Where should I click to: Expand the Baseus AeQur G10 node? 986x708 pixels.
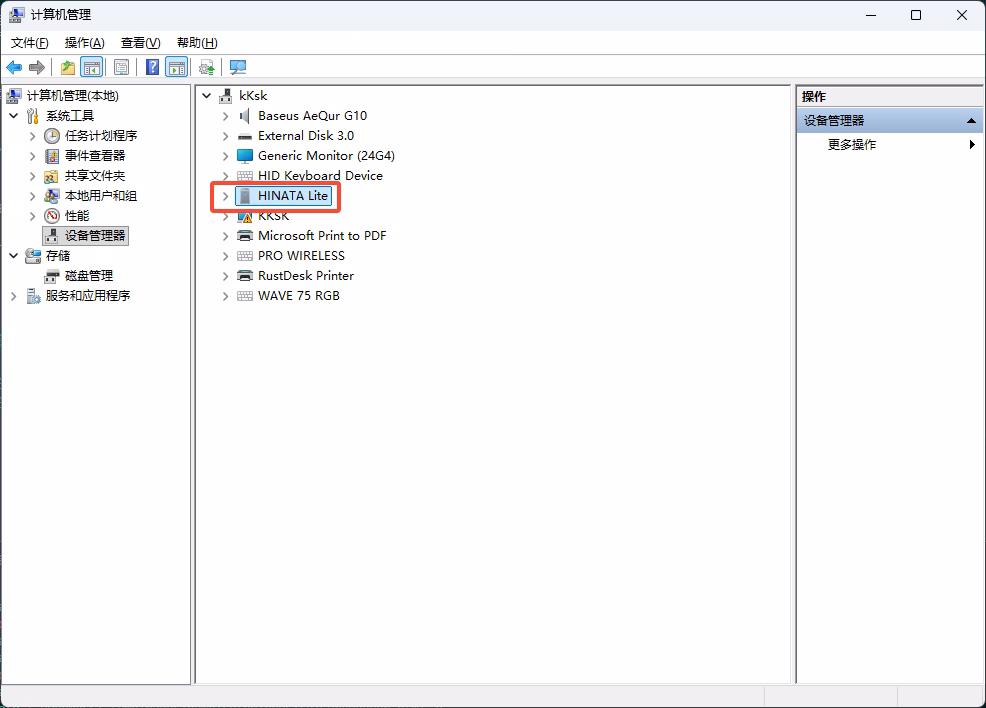[x=225, y=116]
